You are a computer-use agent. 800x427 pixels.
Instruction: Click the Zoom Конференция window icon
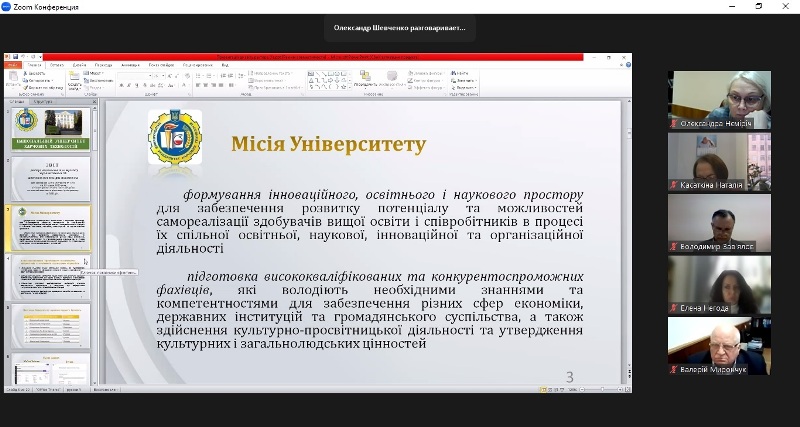pyautogui.click(x=6, y=7)
